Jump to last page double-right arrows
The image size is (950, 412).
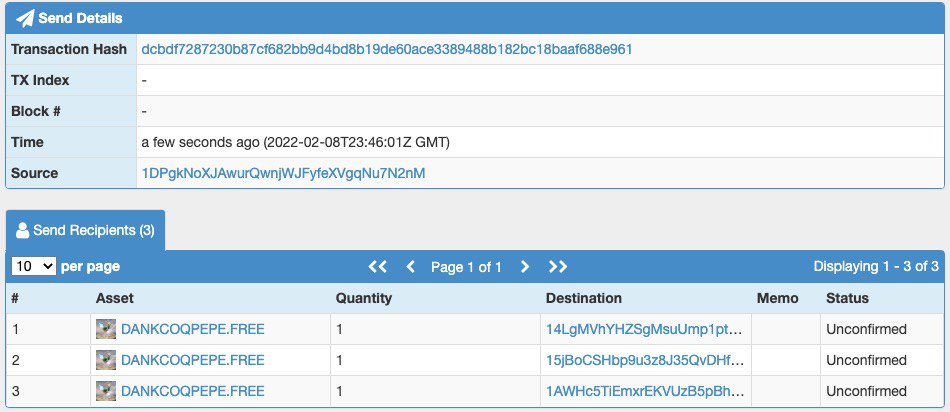click(x=557, y=267)
